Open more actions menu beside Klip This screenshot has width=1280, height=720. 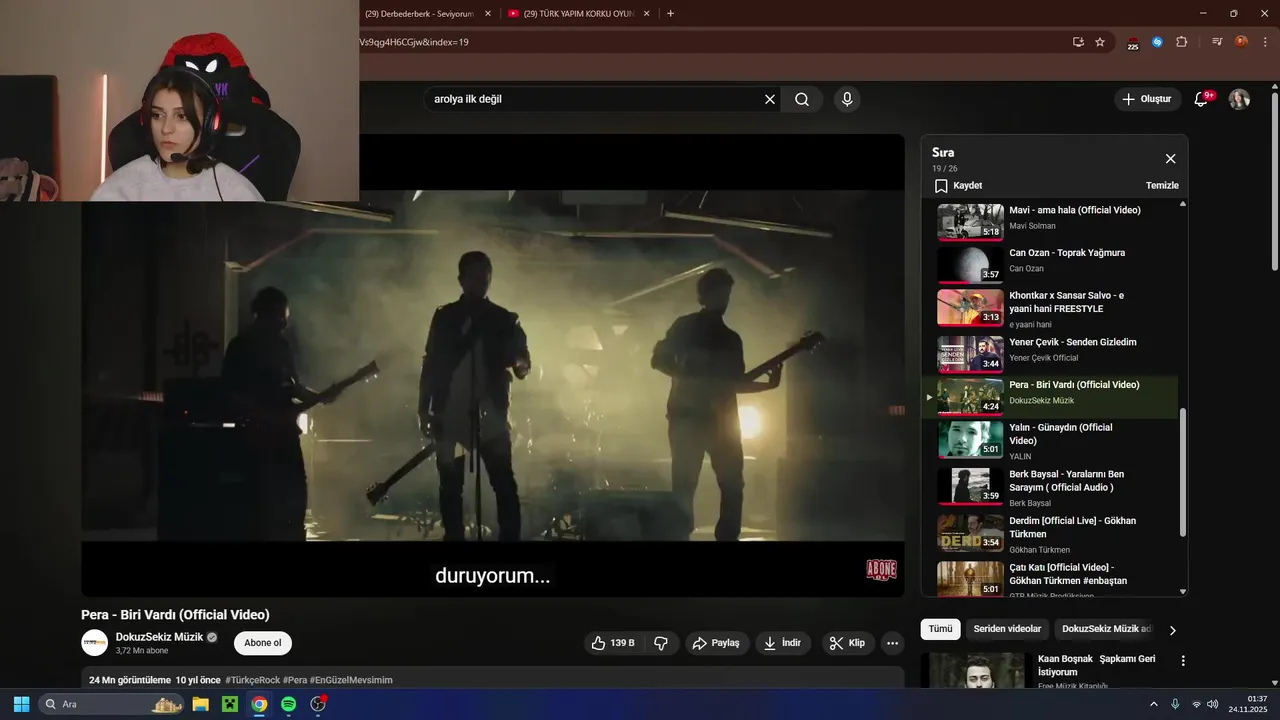[893, 643]
